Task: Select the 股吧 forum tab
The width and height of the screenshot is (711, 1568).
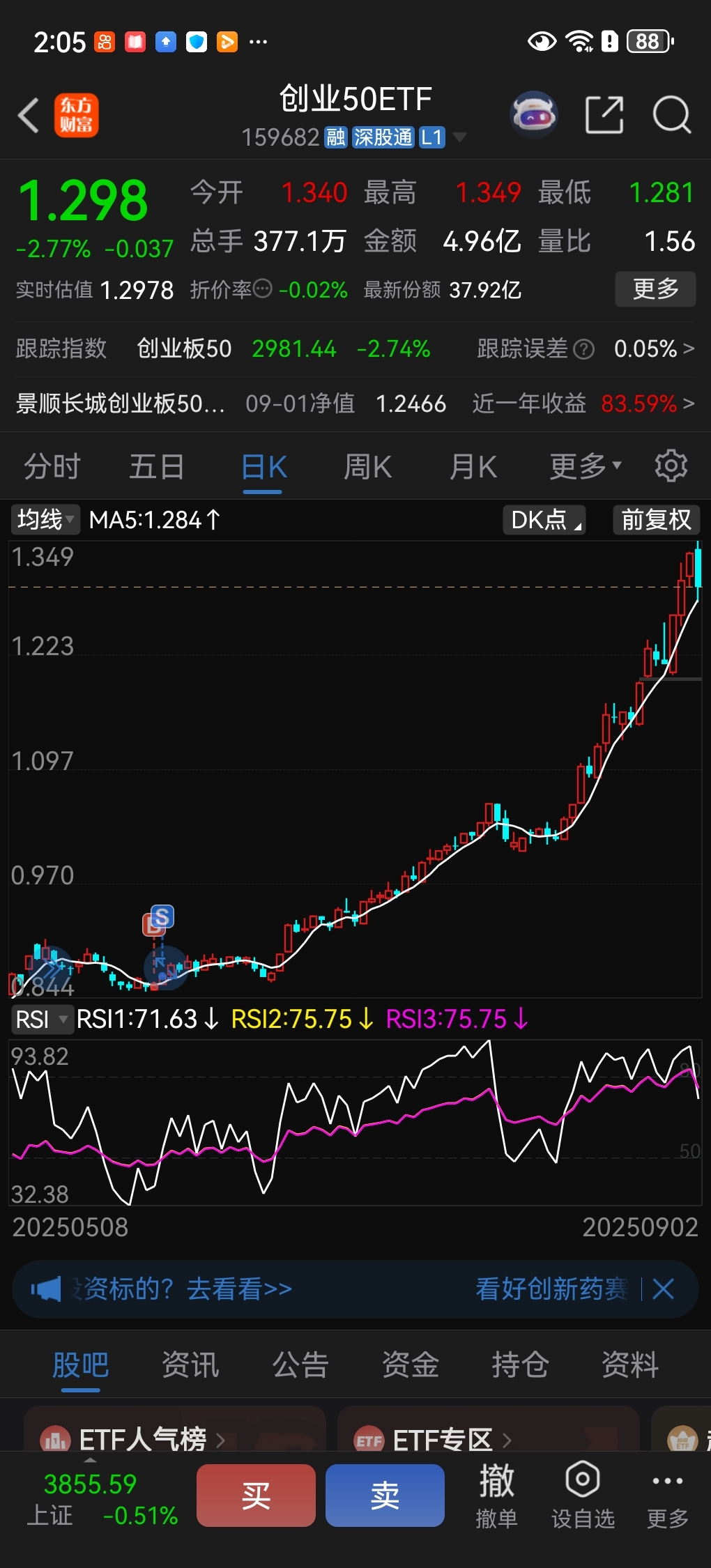Action: [x=81, y=1365]
